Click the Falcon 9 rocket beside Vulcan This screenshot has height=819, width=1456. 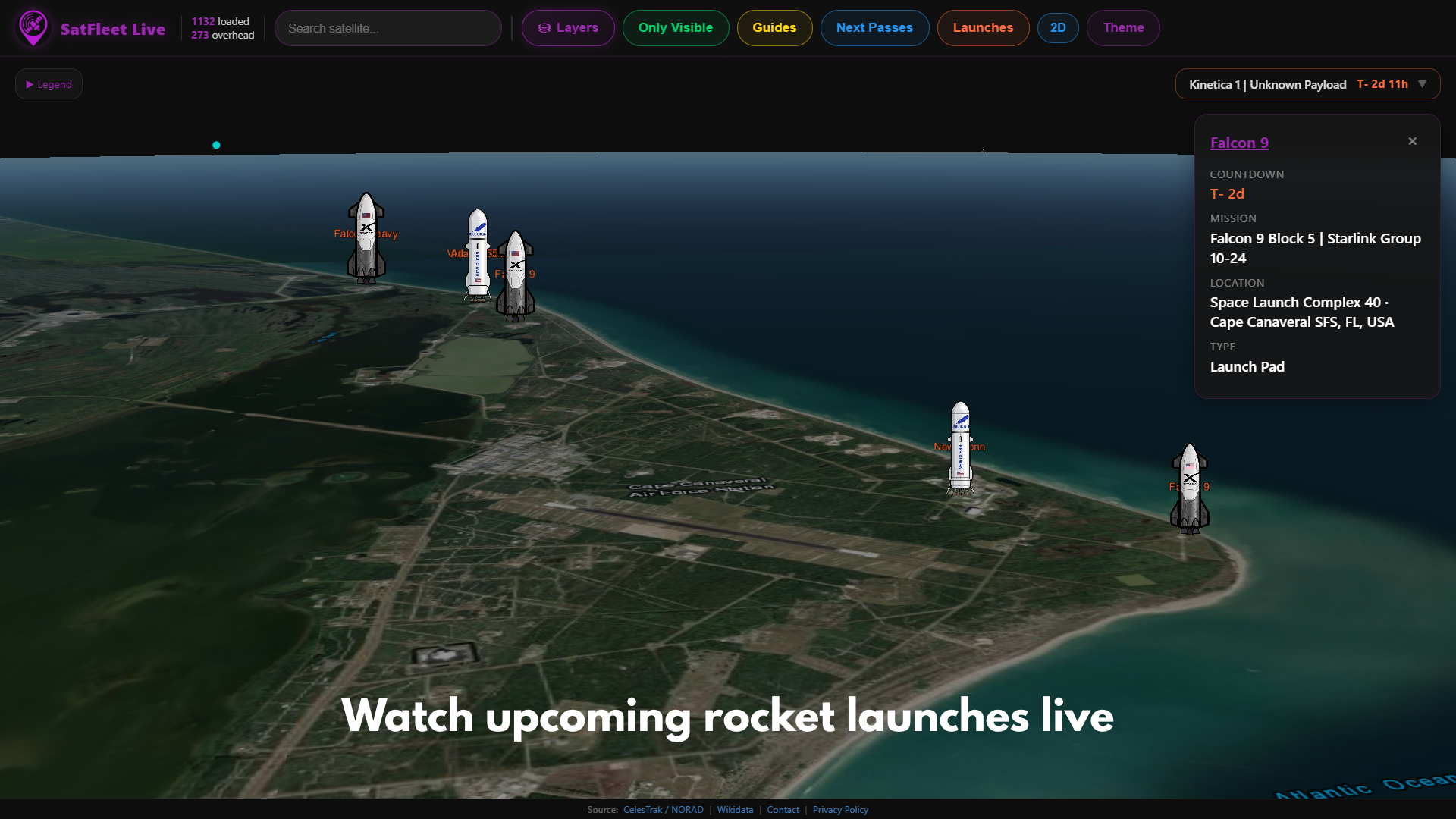tap(516, 277)
